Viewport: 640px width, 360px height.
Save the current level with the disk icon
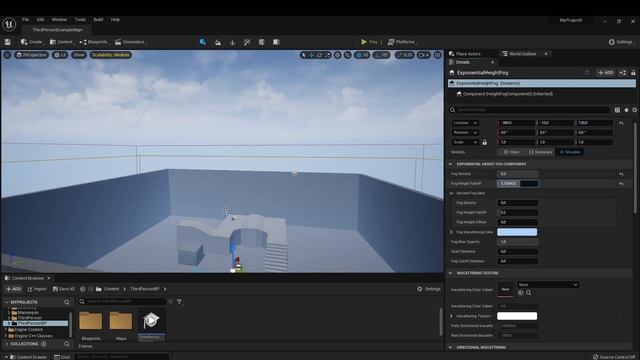(8, 42)
